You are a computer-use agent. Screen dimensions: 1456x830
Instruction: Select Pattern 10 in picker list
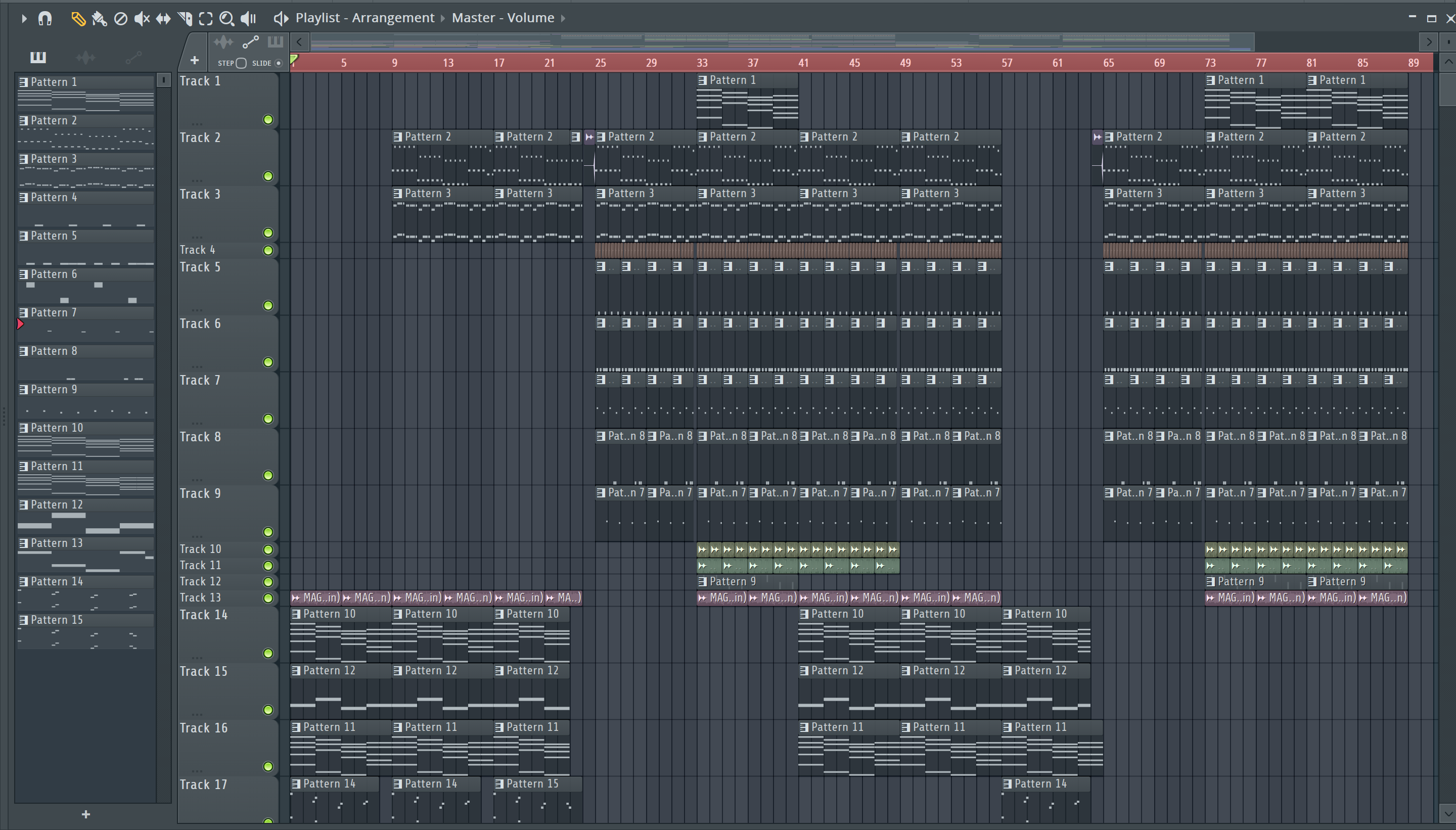pos(85,439)
